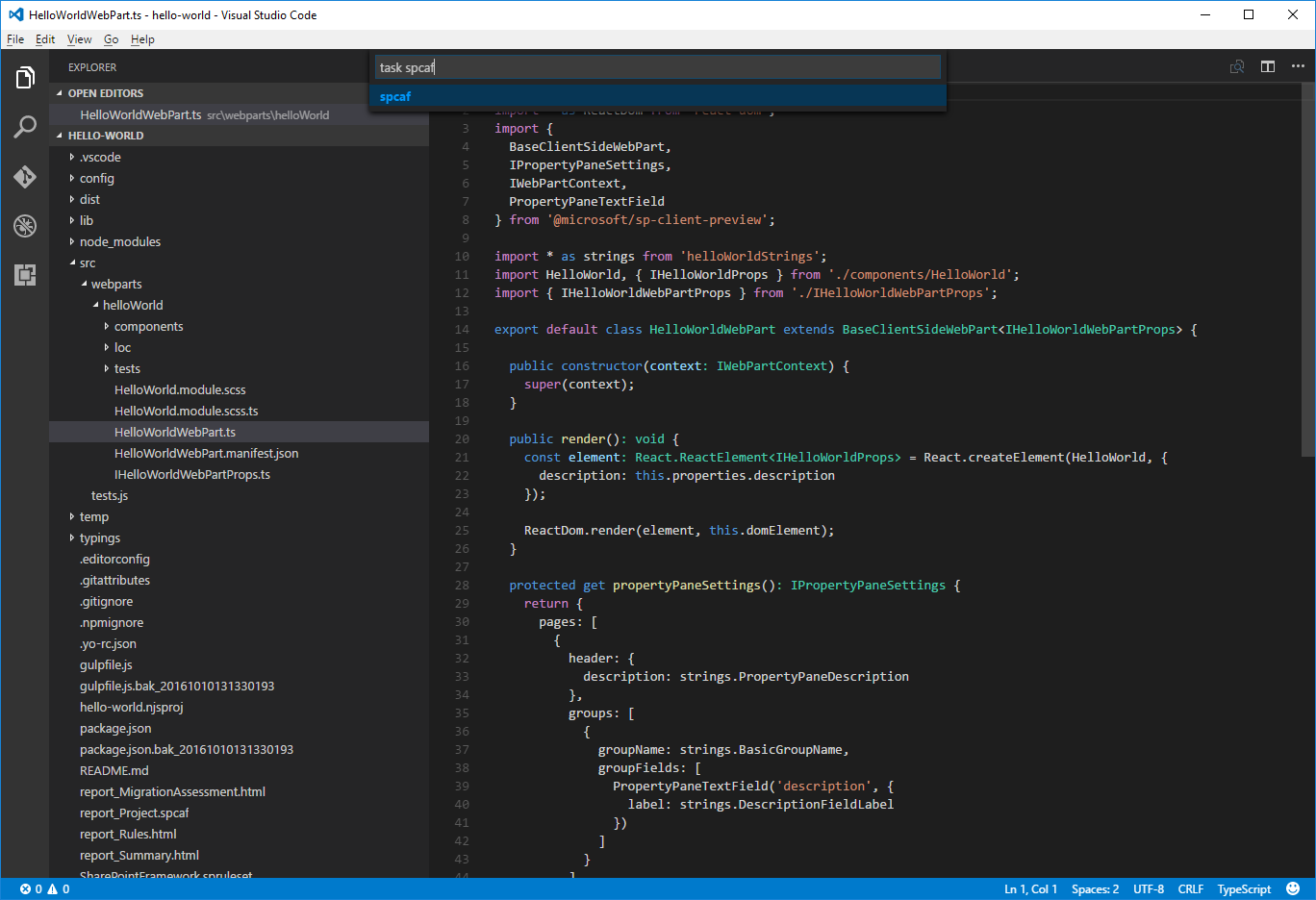Open the Edit menu
Image resolution: width=1316 pixels, height=900 pixels.
click(x=45, y=39)
